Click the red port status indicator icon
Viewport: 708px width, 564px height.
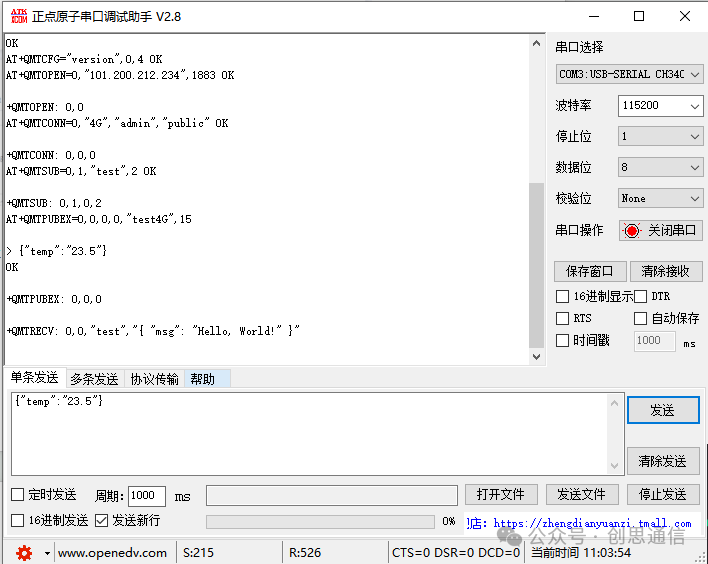point(632,231)
